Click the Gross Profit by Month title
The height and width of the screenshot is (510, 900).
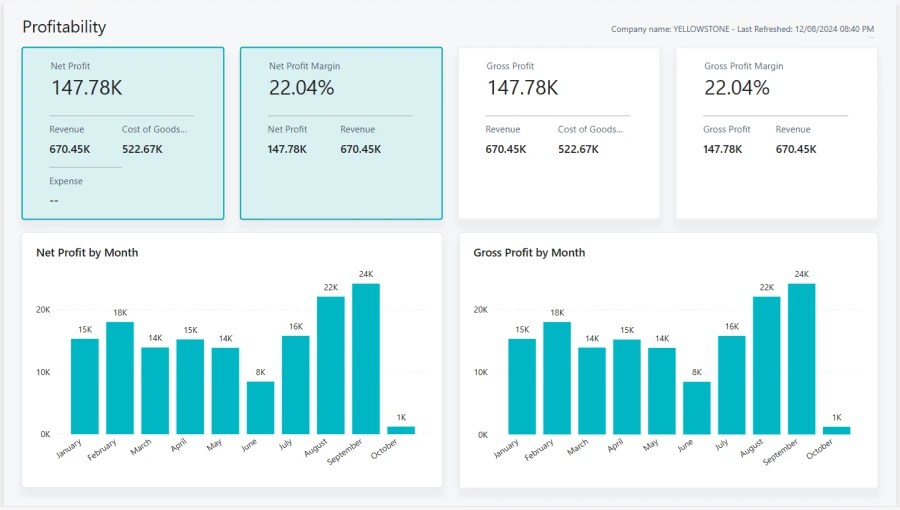tap(529, 253)
